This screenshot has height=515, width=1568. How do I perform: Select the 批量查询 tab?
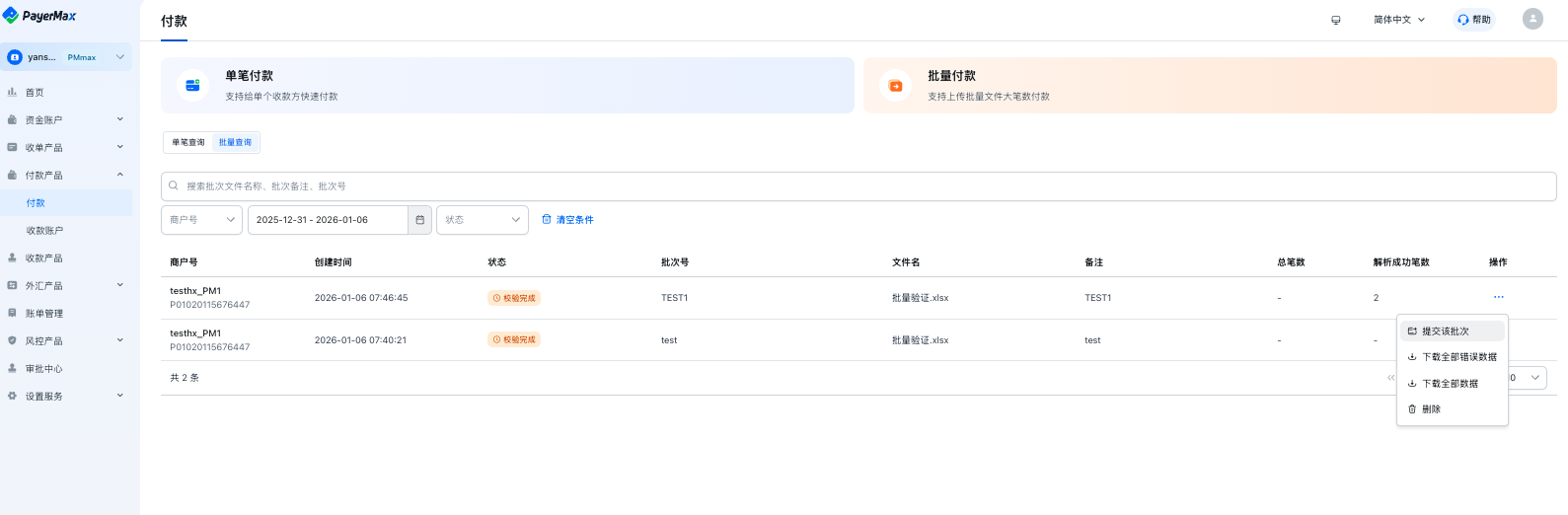coord(236,142)
